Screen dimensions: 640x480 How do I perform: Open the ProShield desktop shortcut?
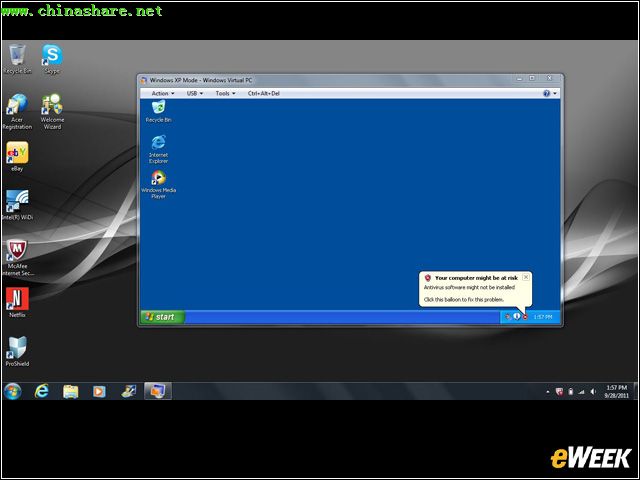[17, 351]
